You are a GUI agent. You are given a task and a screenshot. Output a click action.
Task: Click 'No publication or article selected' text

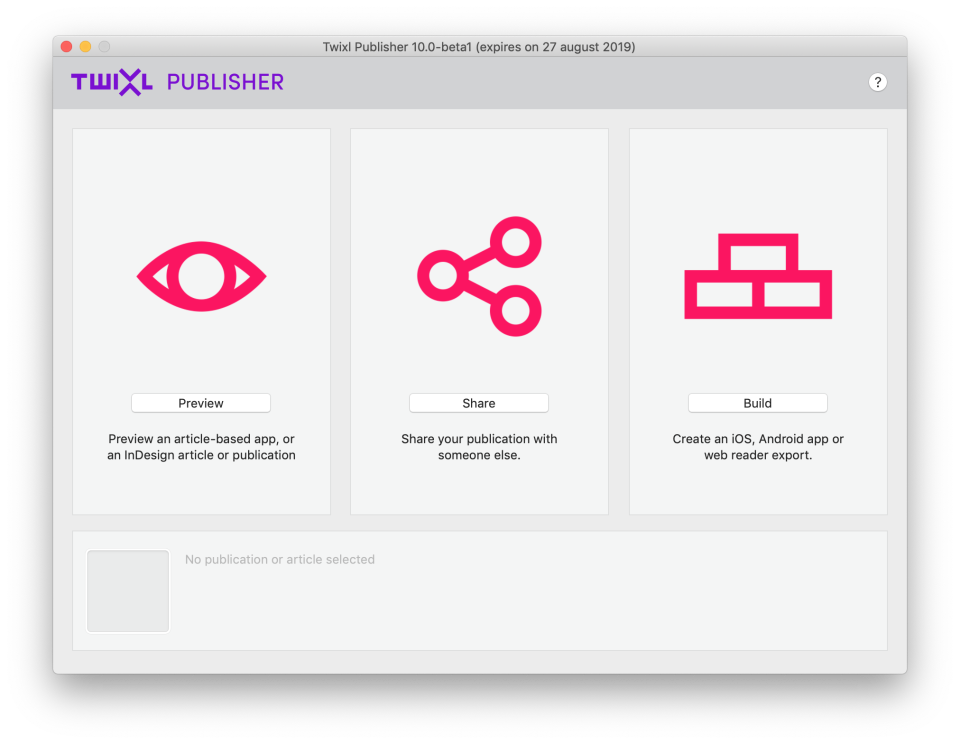(280, 559)
